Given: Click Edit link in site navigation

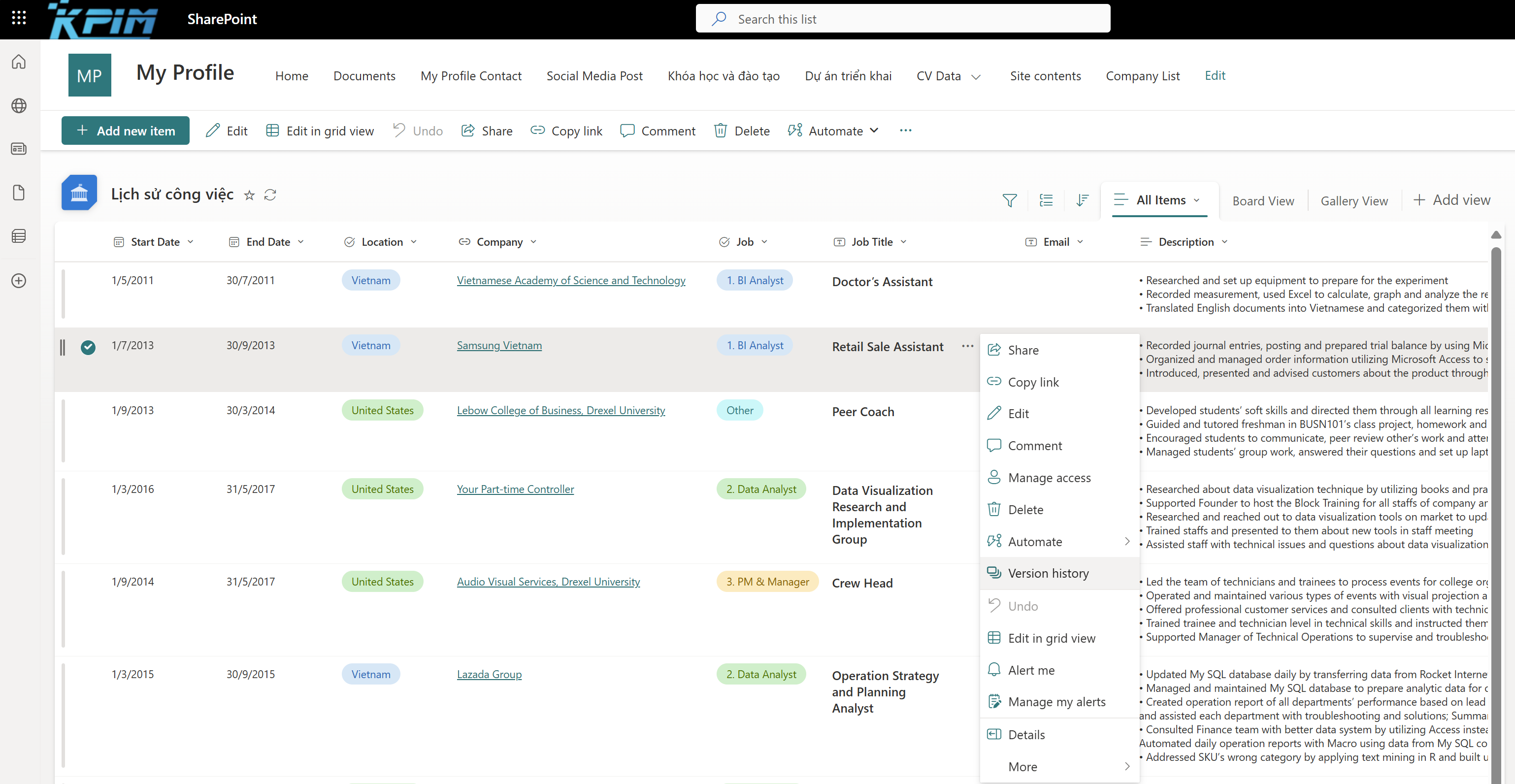Looking at the screenshot, I should point(1215,75).
